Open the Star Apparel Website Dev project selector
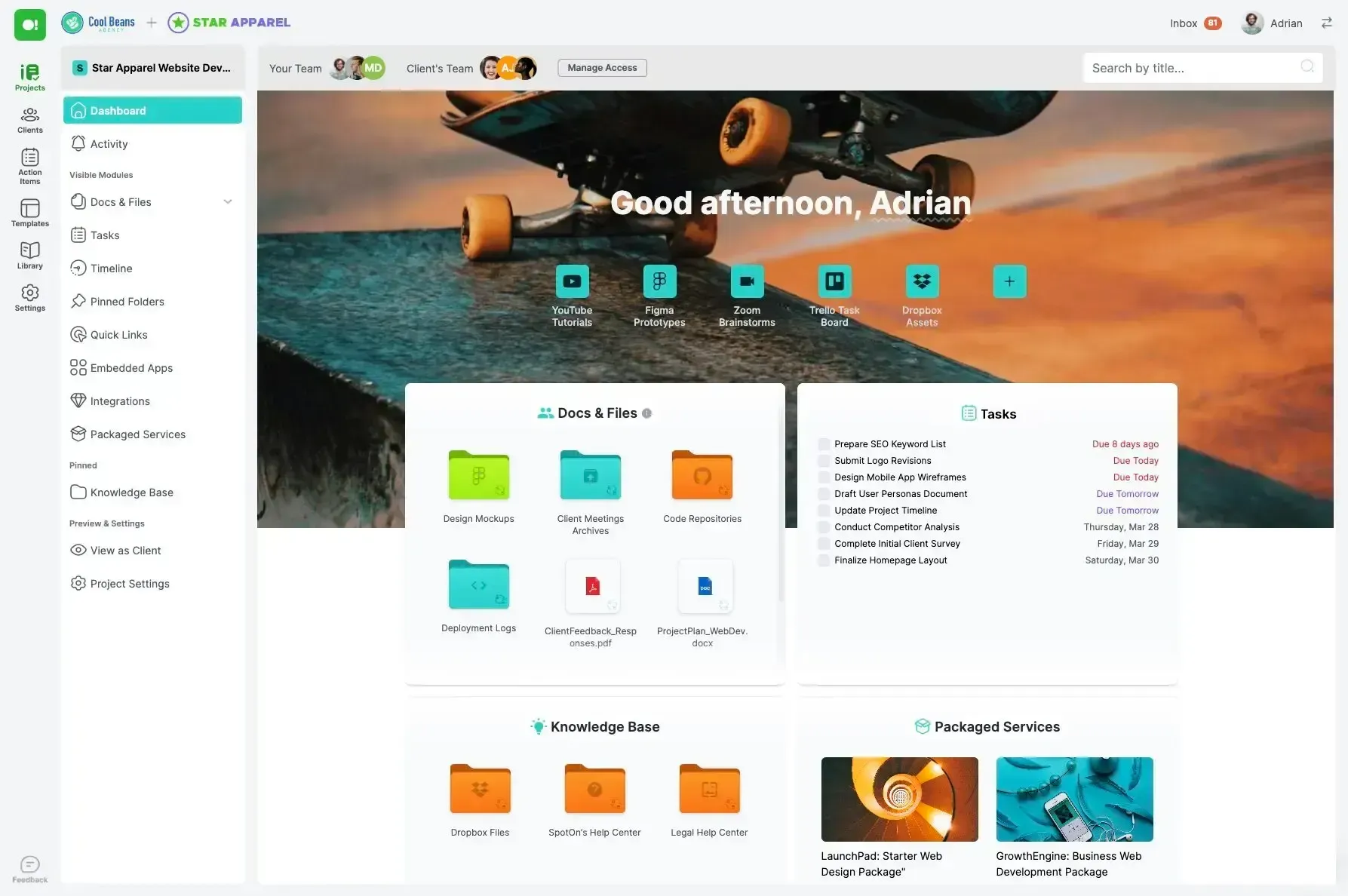1348x896 pixels. point(153,68)
